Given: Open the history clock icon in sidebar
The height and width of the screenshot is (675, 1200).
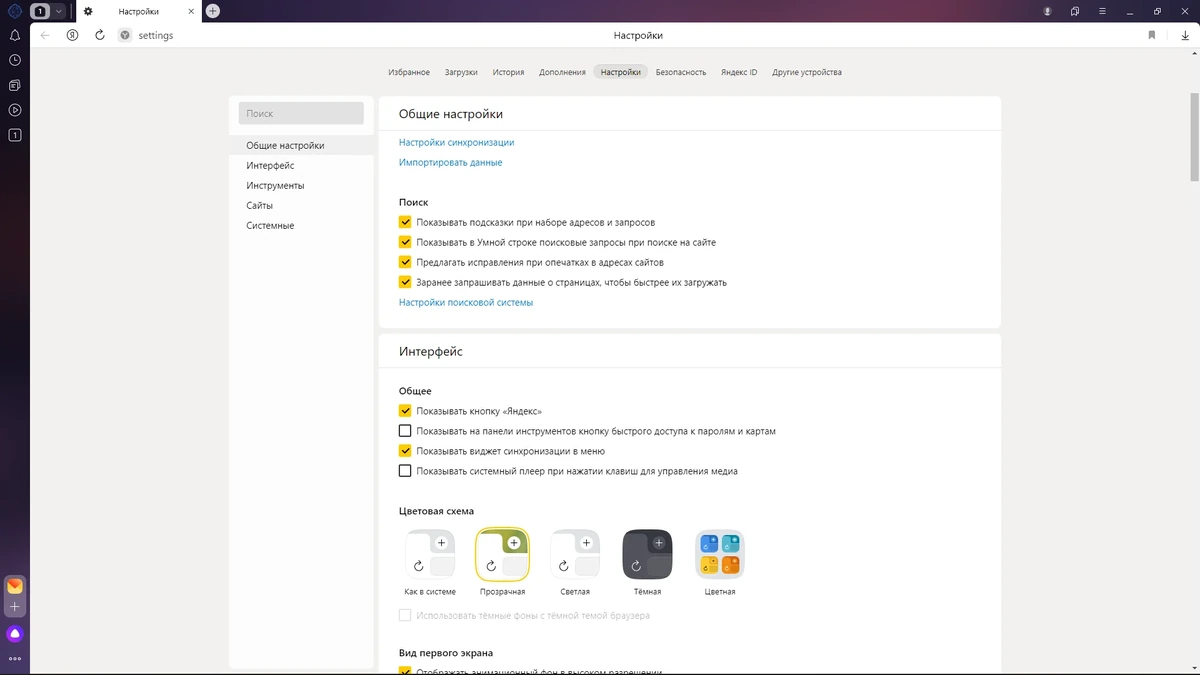Looking at the screenshot, I should point(15,60).
